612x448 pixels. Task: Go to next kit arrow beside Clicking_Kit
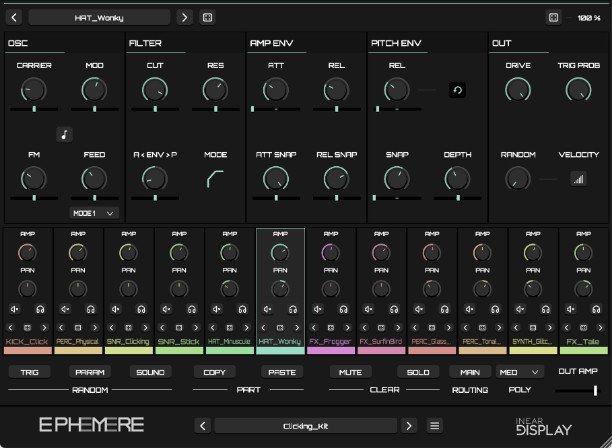[x=409, y=426]
